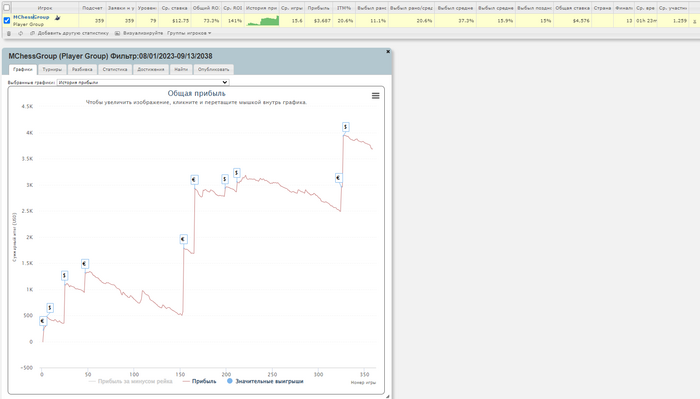Click the euro marker near 1.5K
The image size is (700, 399).
pos(84,264)
